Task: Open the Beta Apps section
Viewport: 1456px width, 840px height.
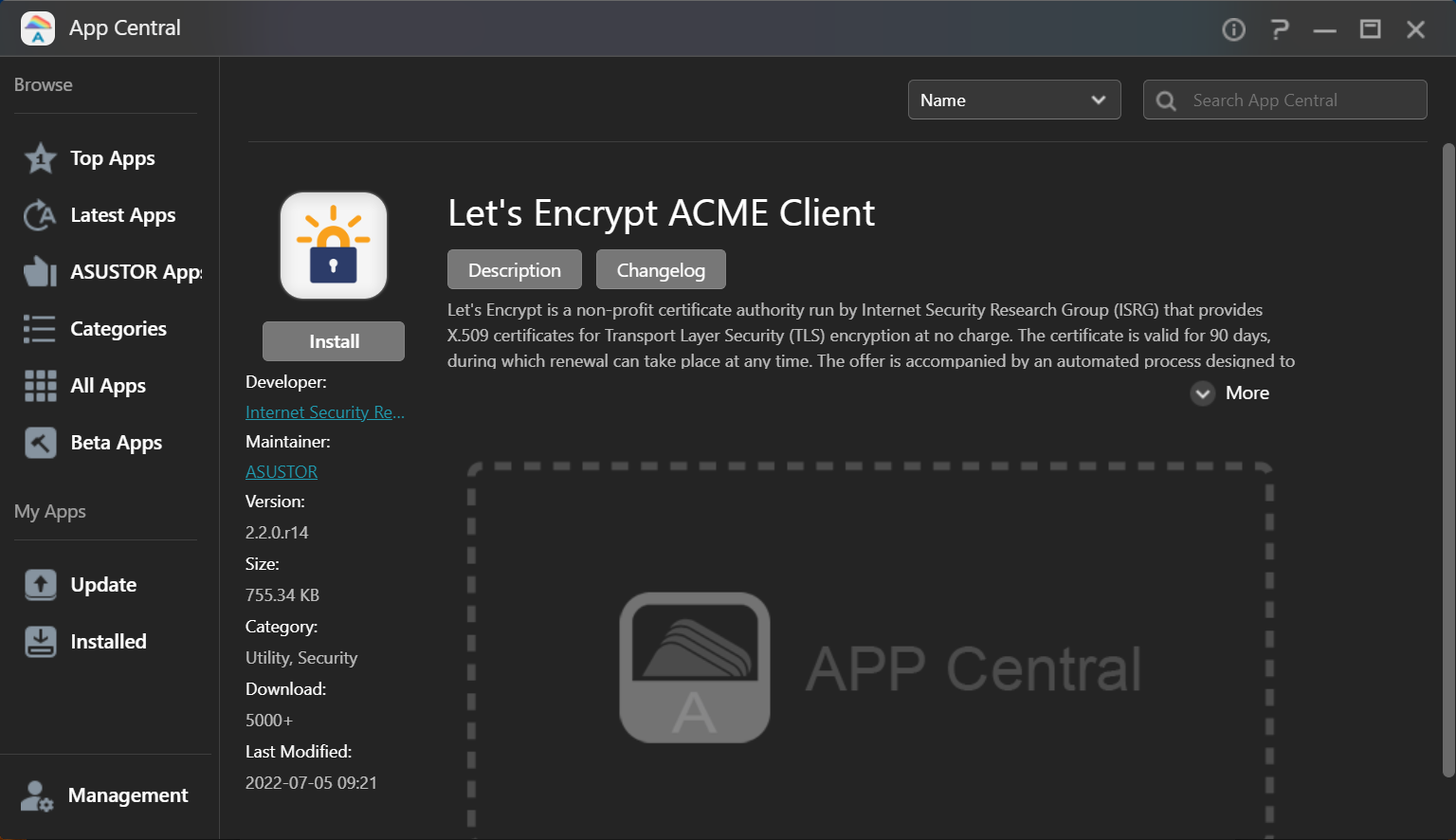Action: (117, 443)
